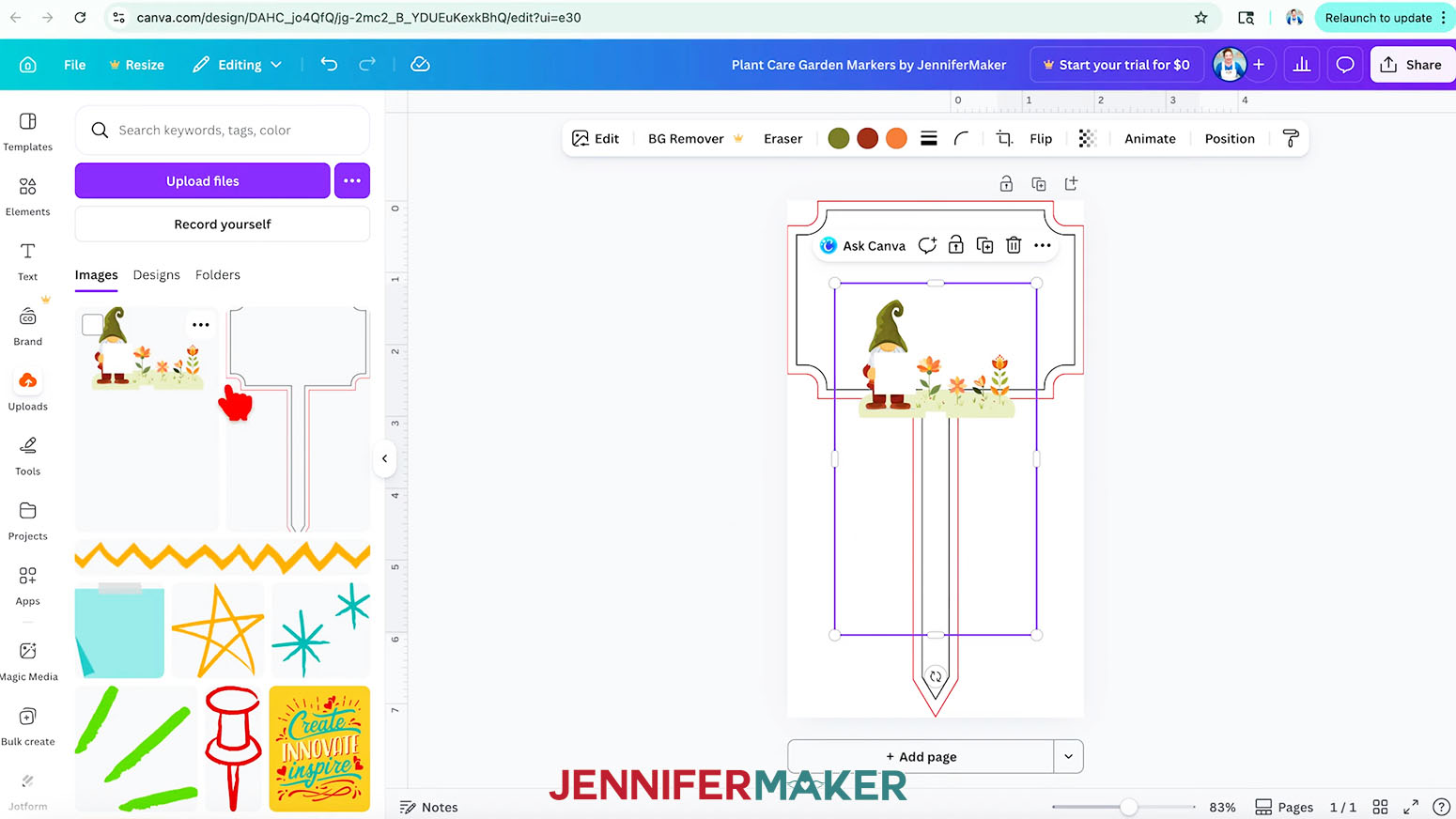Check the cloud save status icon
1456x819 pixels.
pyautogui.click(x=420, y=64)
